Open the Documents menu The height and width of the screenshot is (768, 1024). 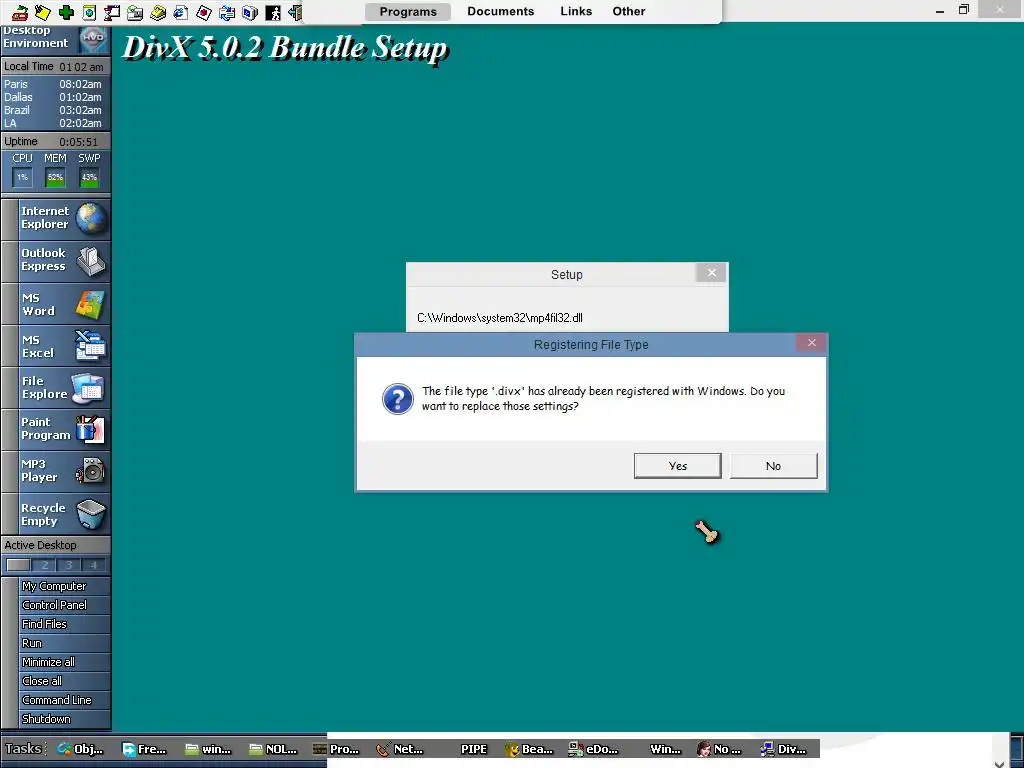[x=500, y=11]
